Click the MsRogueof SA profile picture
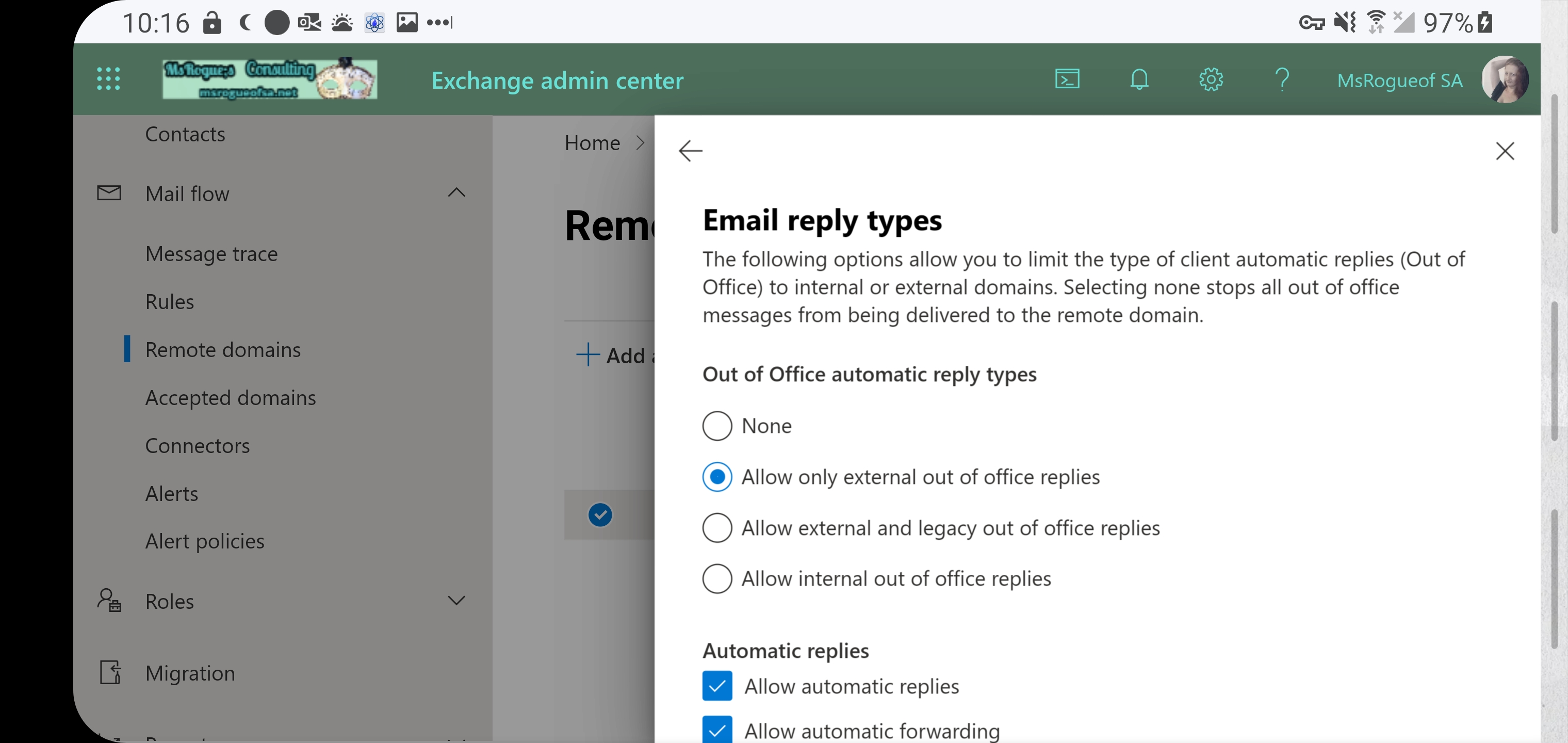The height and width of the screenshot is (743, 1568). pyautogui.click(x=1504, y=79)
